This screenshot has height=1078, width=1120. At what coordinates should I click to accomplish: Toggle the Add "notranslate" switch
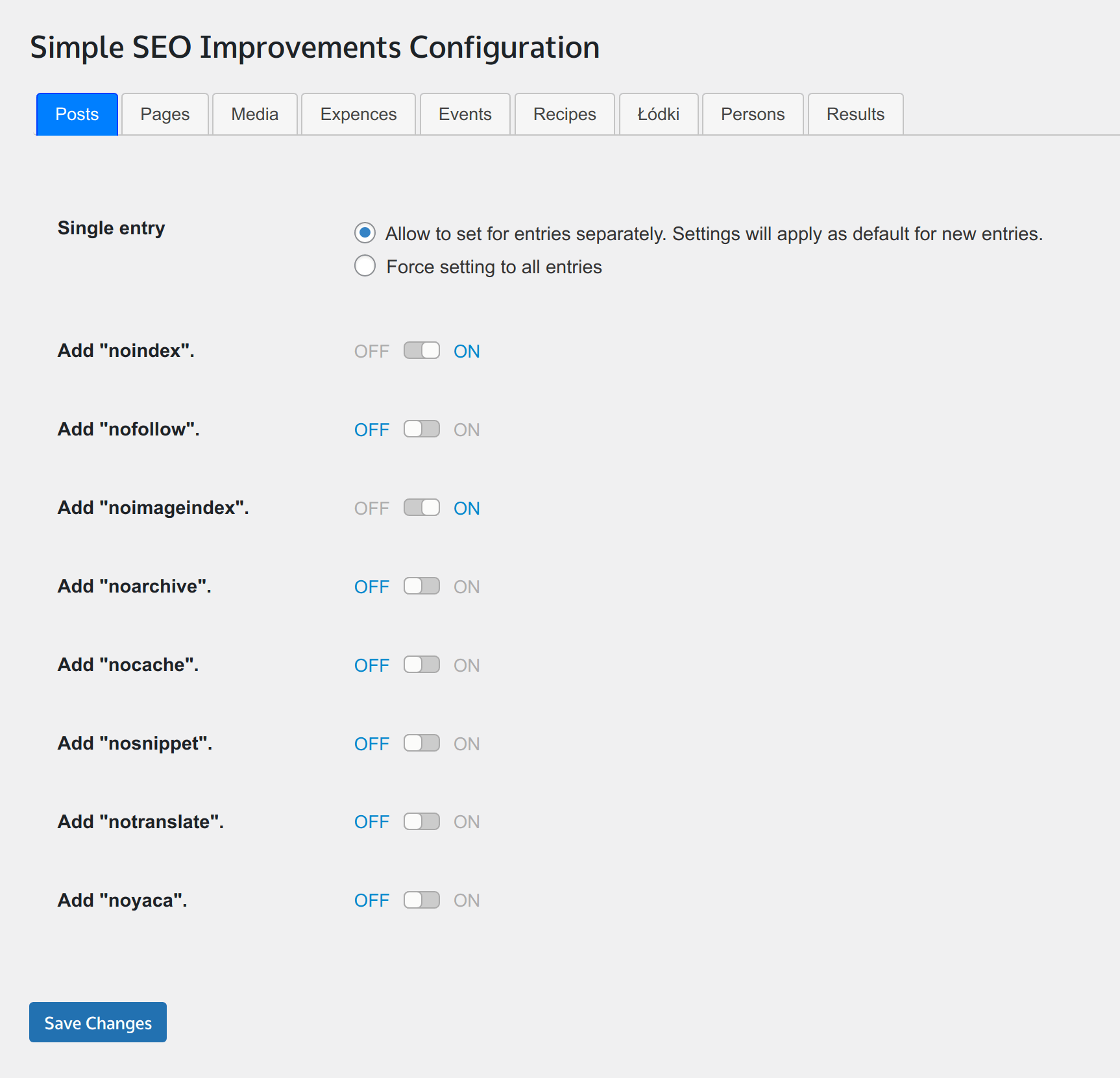[422, 822]
